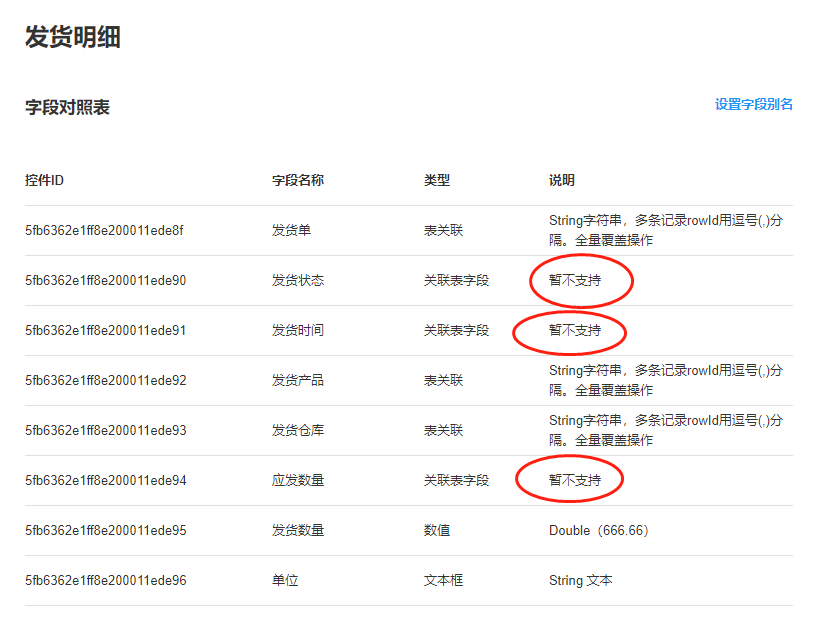Select control ID 5fb6362e1ff8e200011ede91

106,331
